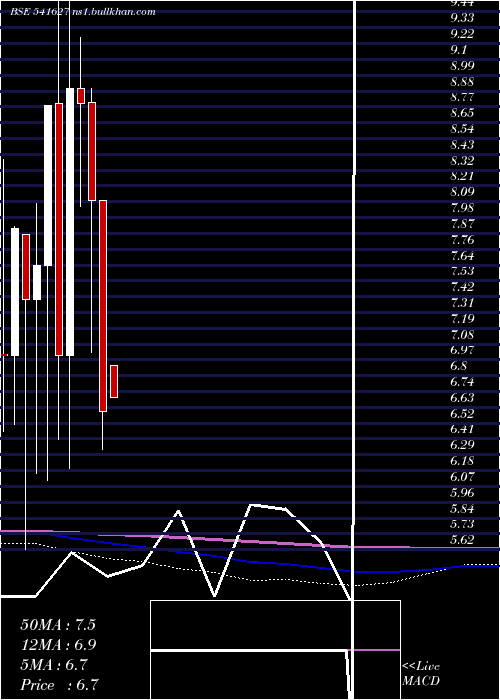Select the 6.07 price axis label
The height and width of the screenshot is (700, 500).
[462, 477]
